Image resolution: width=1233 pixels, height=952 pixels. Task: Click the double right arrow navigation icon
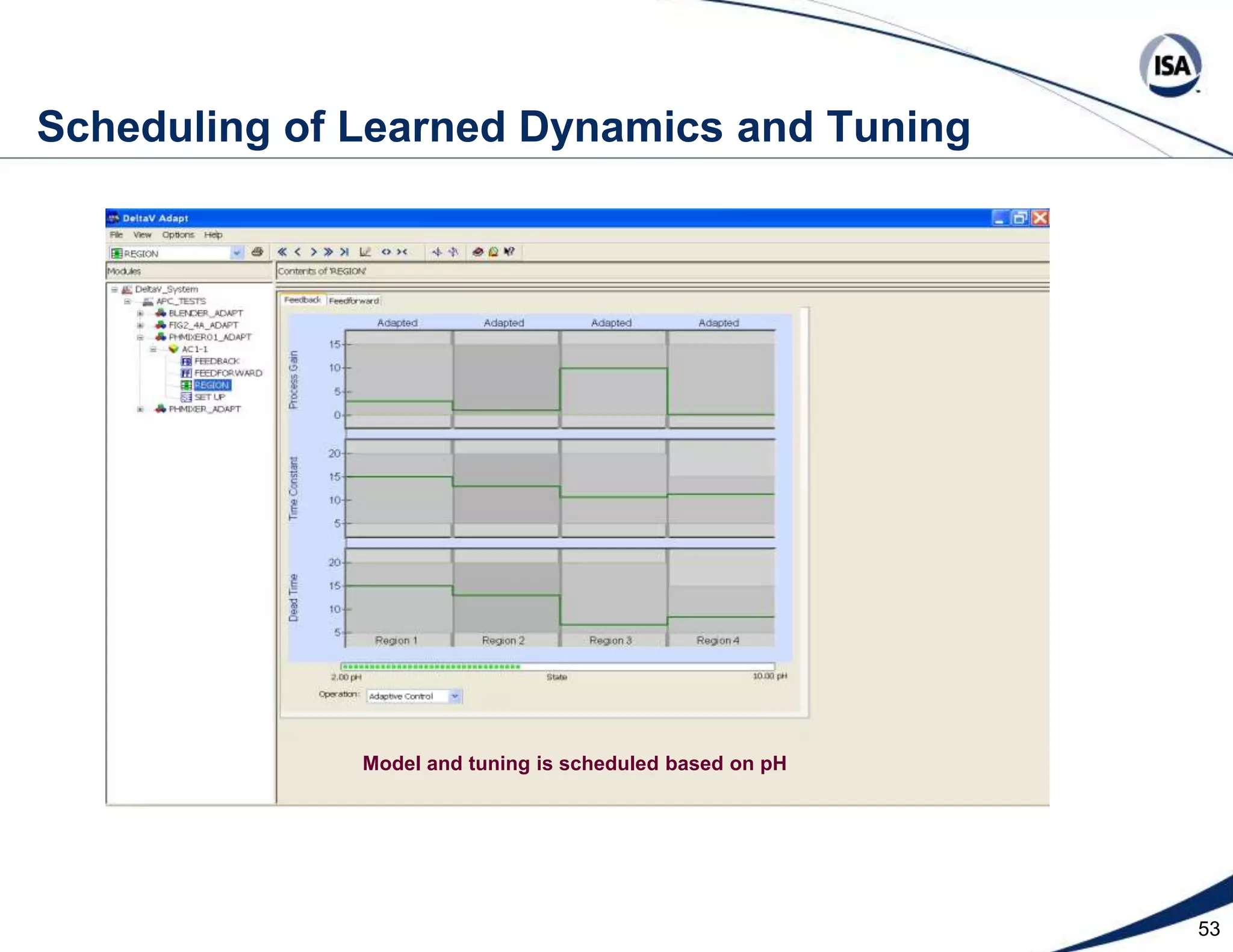point(328,252)
